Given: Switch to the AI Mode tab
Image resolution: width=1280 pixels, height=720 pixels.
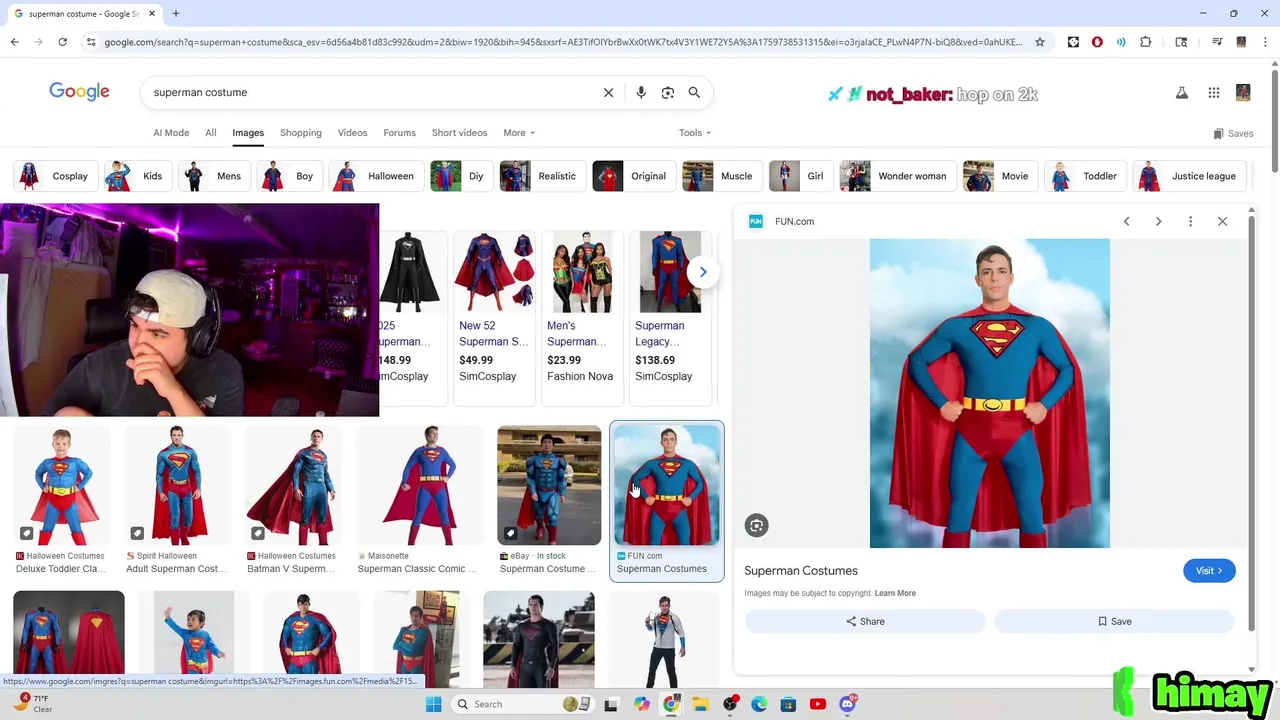Looking at the screenshot, I should click(171, 133).
